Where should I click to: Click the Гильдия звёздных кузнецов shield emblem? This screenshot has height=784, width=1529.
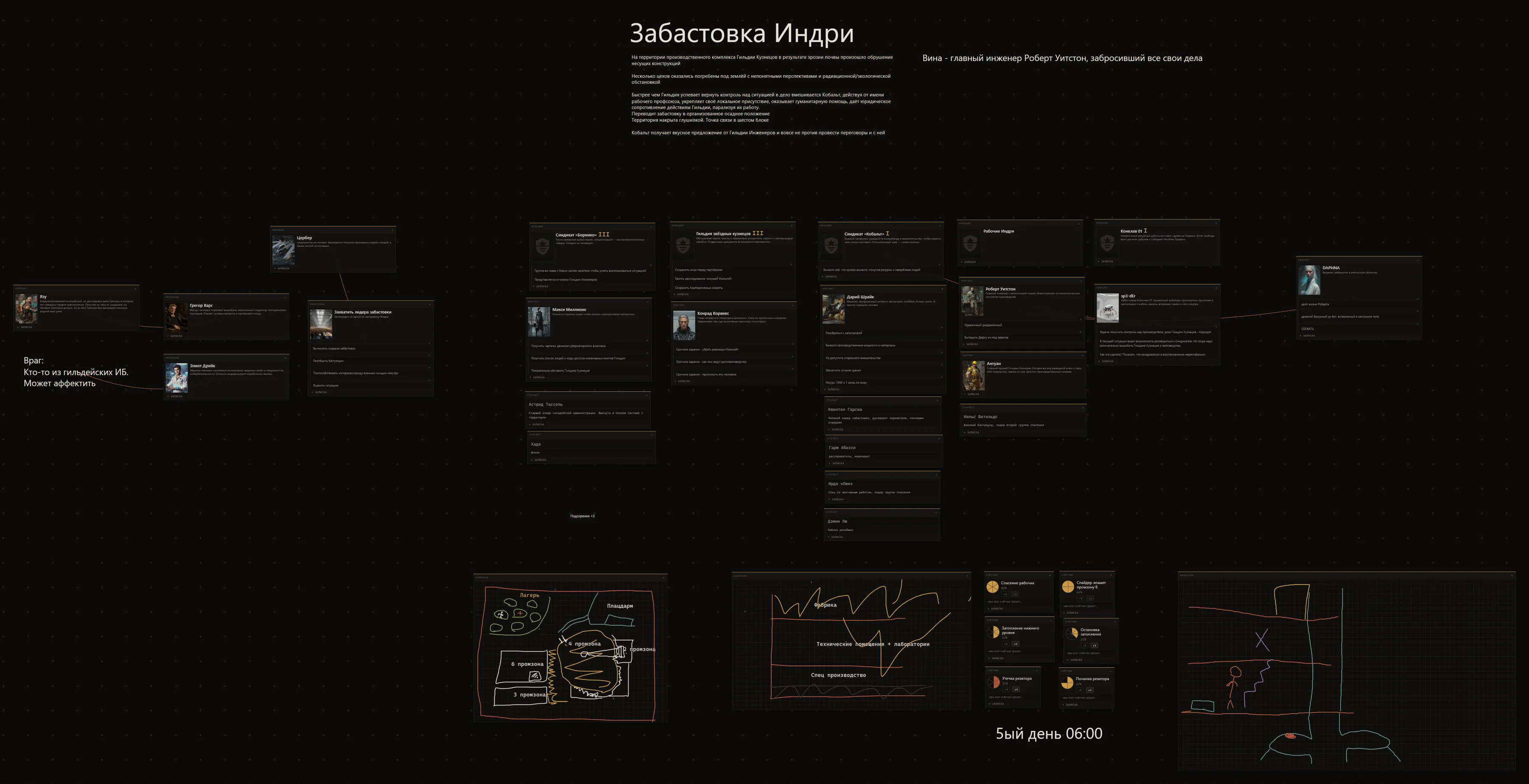(683, 246)
